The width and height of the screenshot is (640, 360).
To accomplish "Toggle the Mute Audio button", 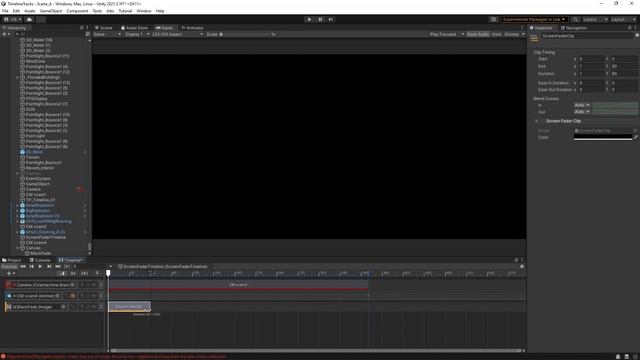I will (x=478, y=34).
